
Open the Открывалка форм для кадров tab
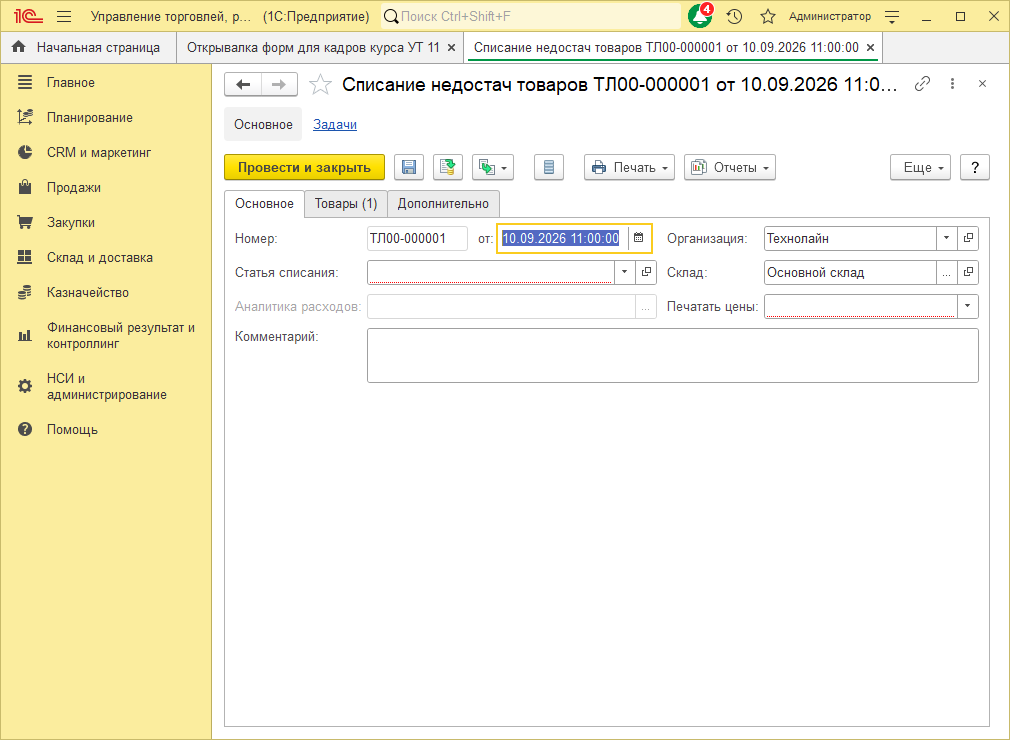pos(313,48)
